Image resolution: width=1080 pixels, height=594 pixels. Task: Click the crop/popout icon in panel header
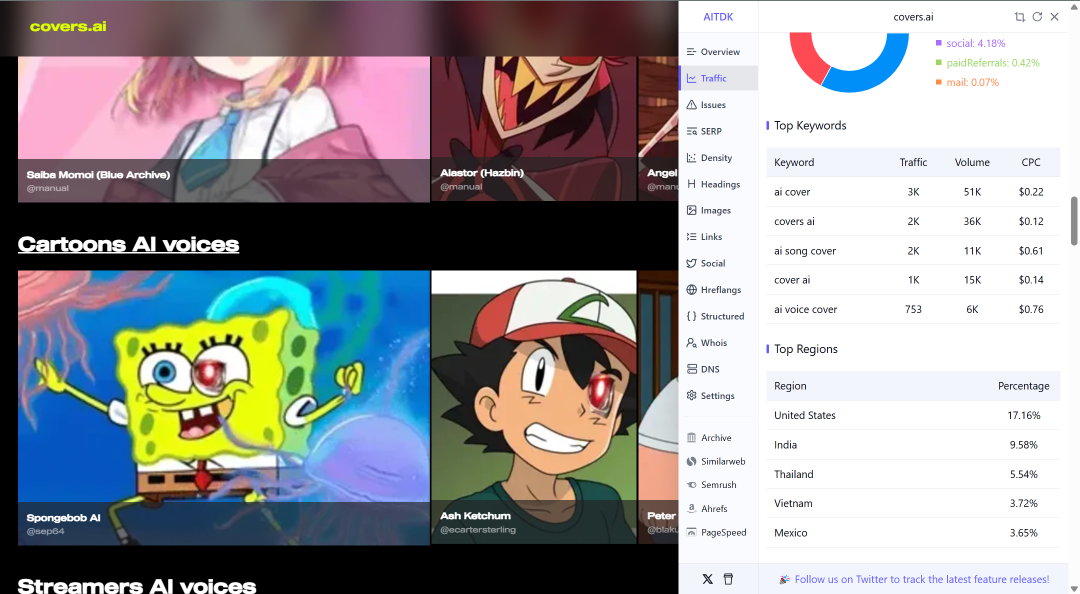[1019, 17]
